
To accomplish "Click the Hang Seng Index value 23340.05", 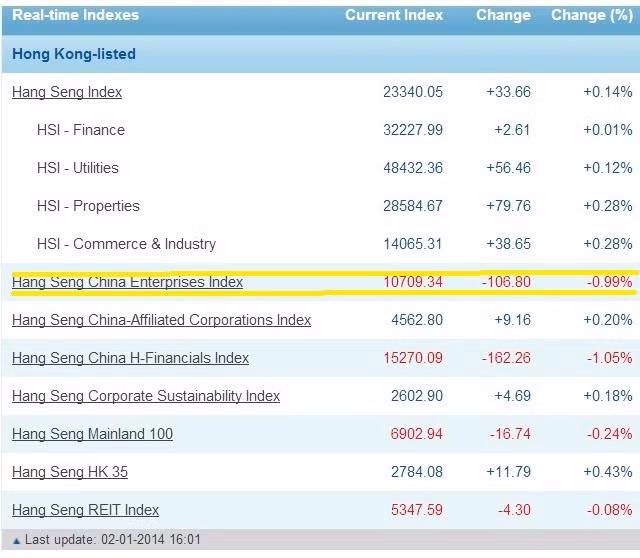I will click(x=413, y=92).
